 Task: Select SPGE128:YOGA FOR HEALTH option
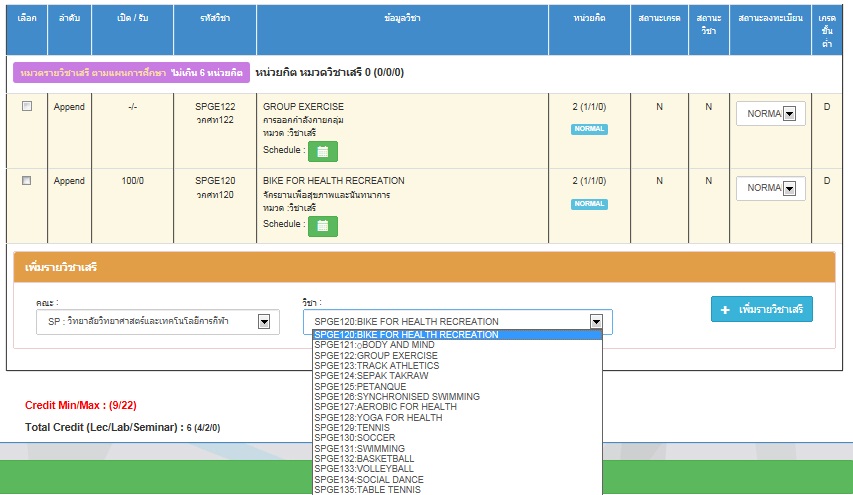tap(458, 417)
